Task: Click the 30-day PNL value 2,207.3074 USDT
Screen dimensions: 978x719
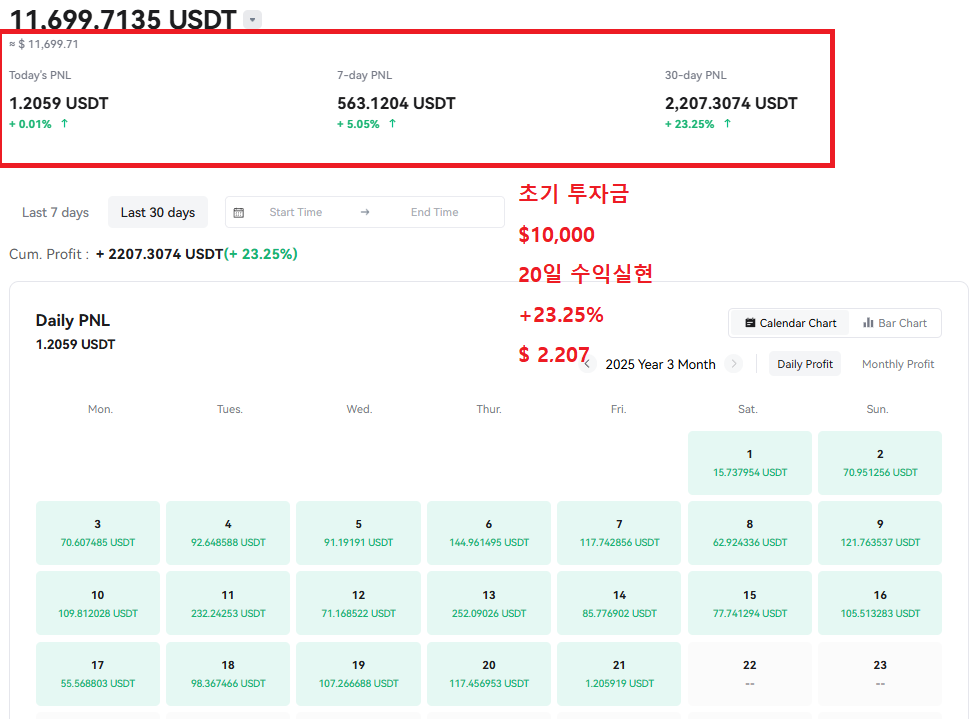Action: click(731, 104)
